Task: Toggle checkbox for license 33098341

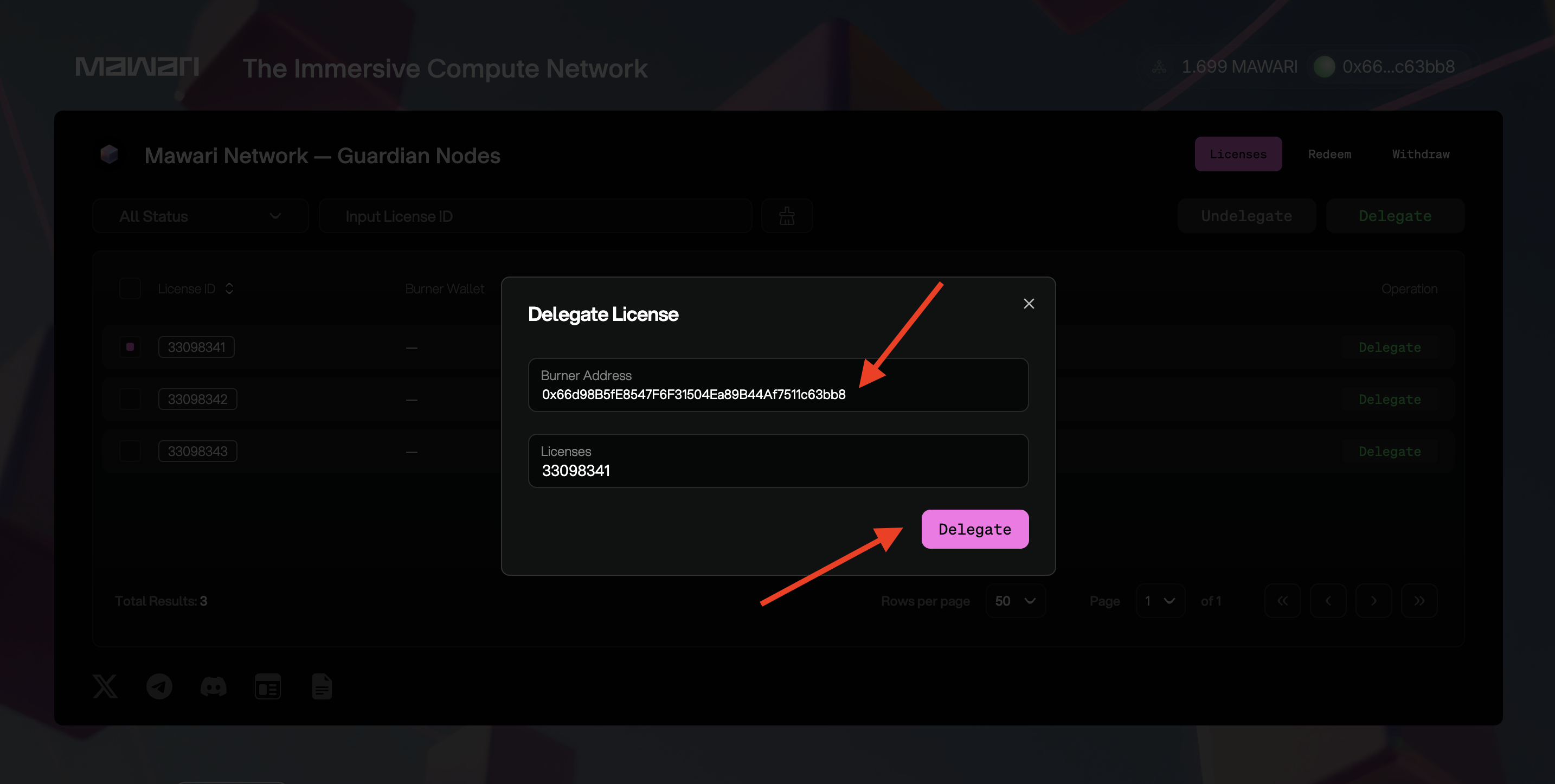Action: (130, 347)
